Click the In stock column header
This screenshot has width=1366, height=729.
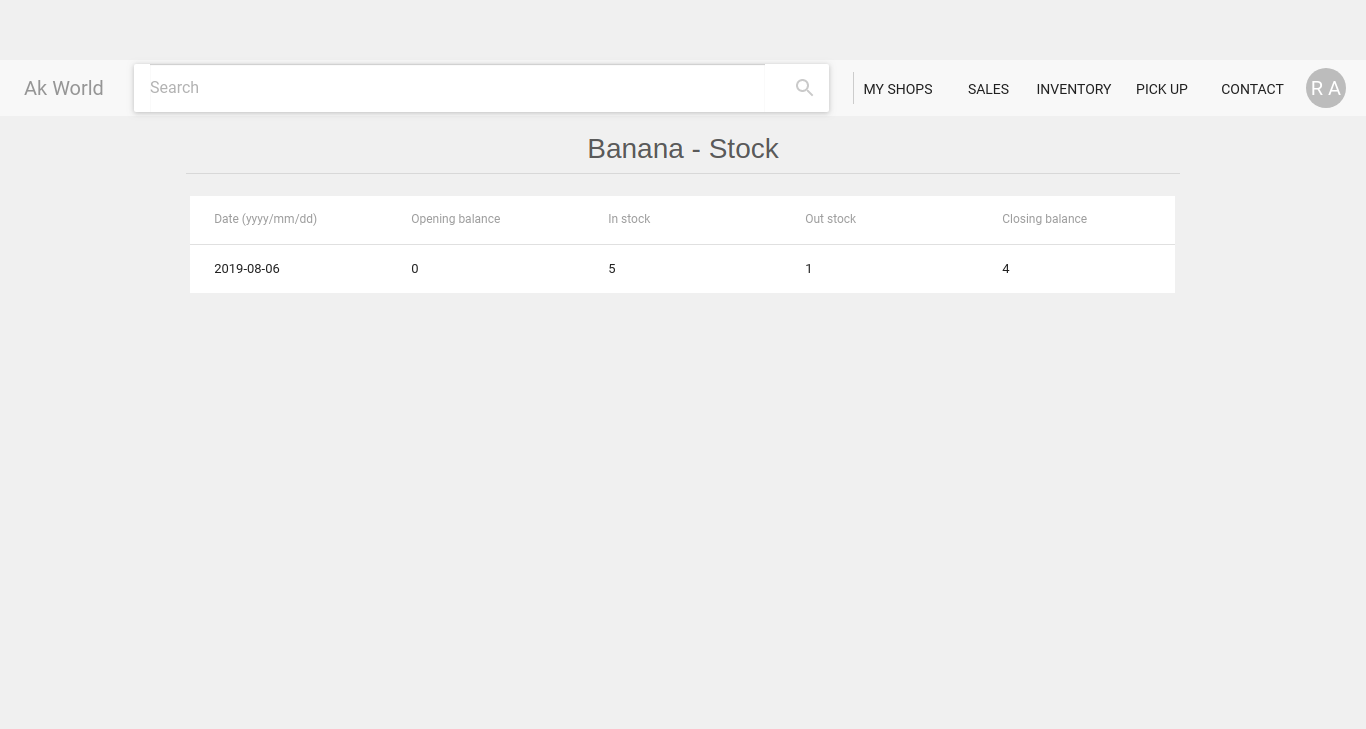(629, 219)
